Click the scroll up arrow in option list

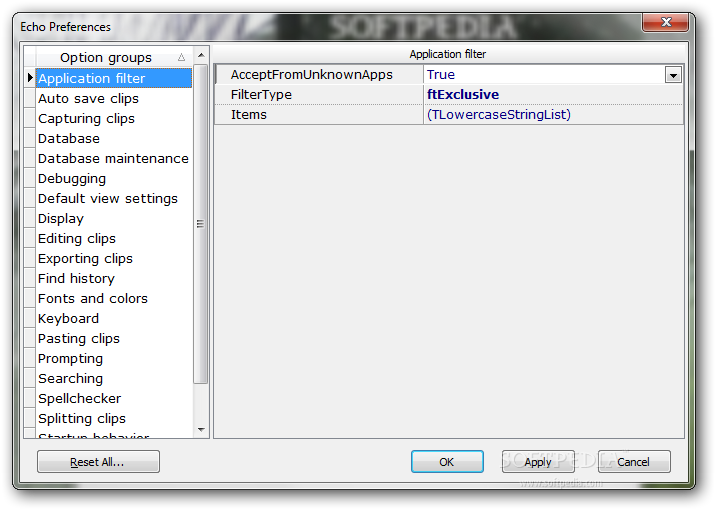click(x=201, y=55)
